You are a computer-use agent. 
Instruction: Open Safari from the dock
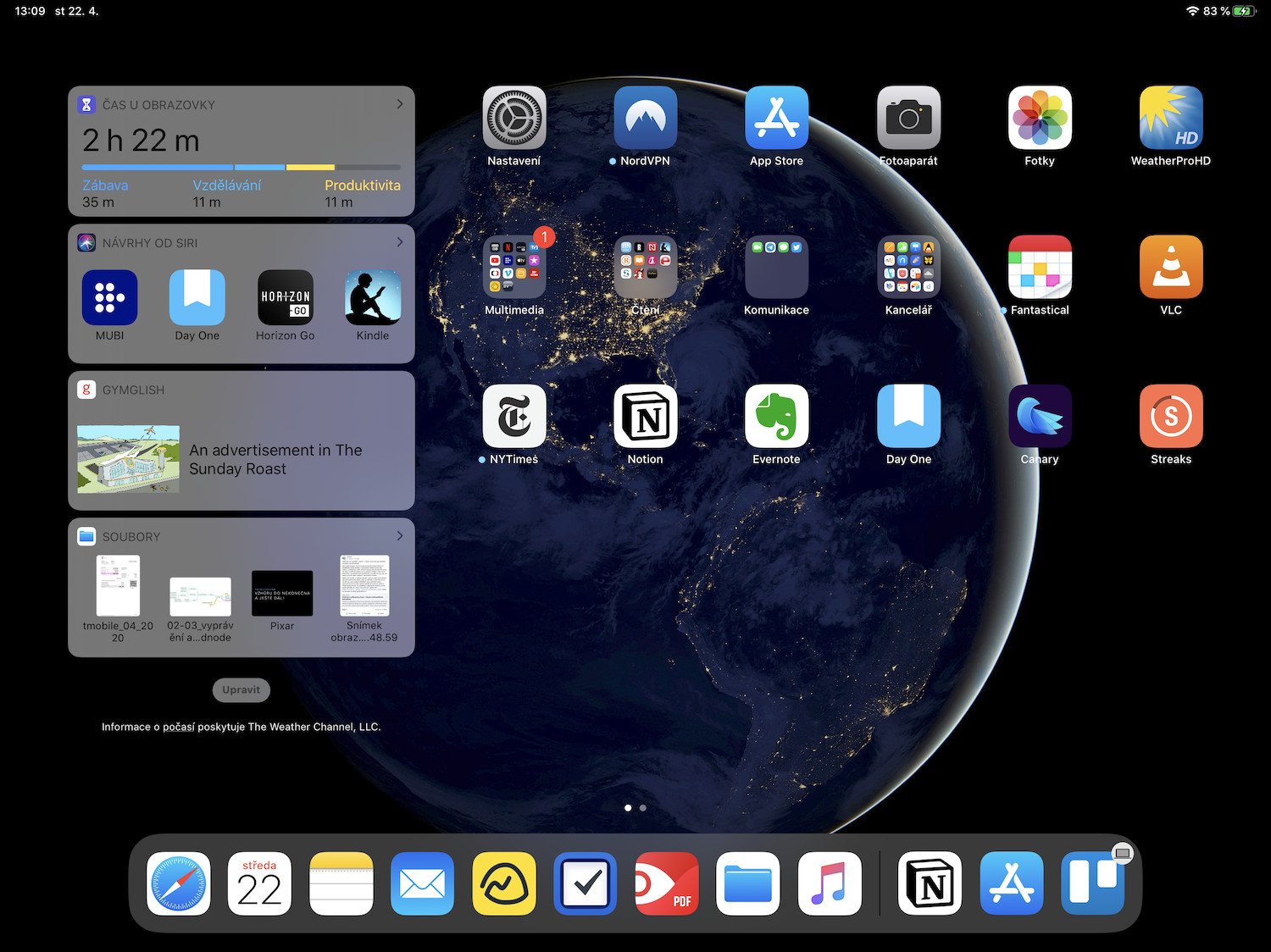(178, 883)
